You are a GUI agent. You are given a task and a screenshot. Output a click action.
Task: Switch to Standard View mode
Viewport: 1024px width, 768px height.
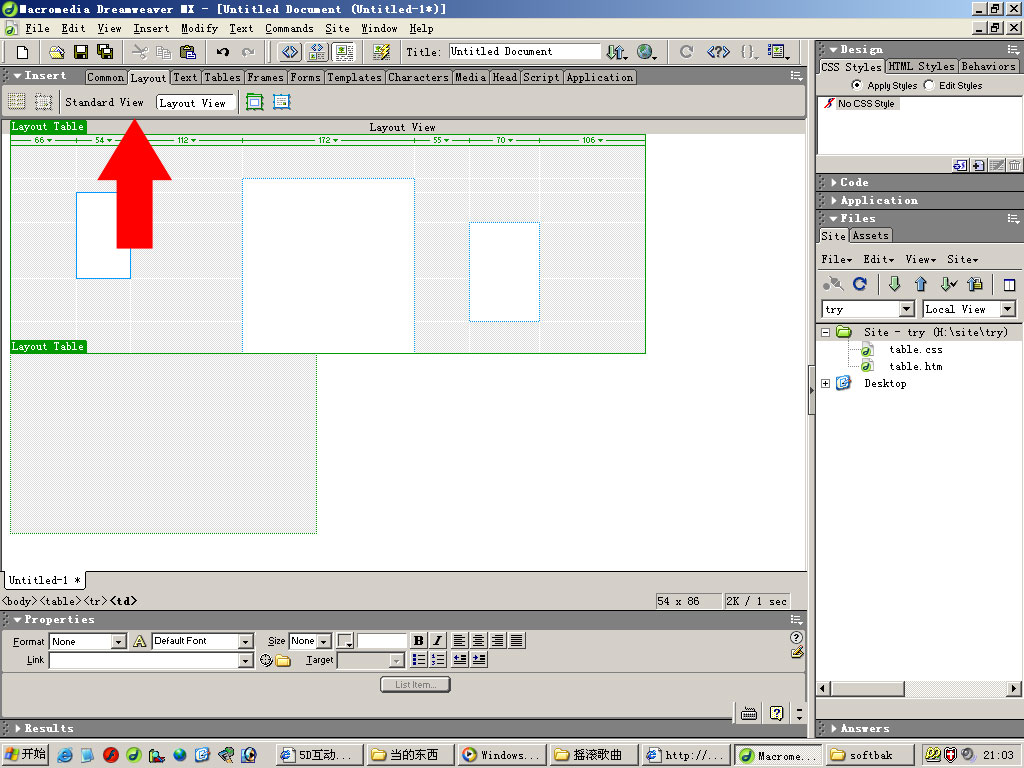point(104,102)
